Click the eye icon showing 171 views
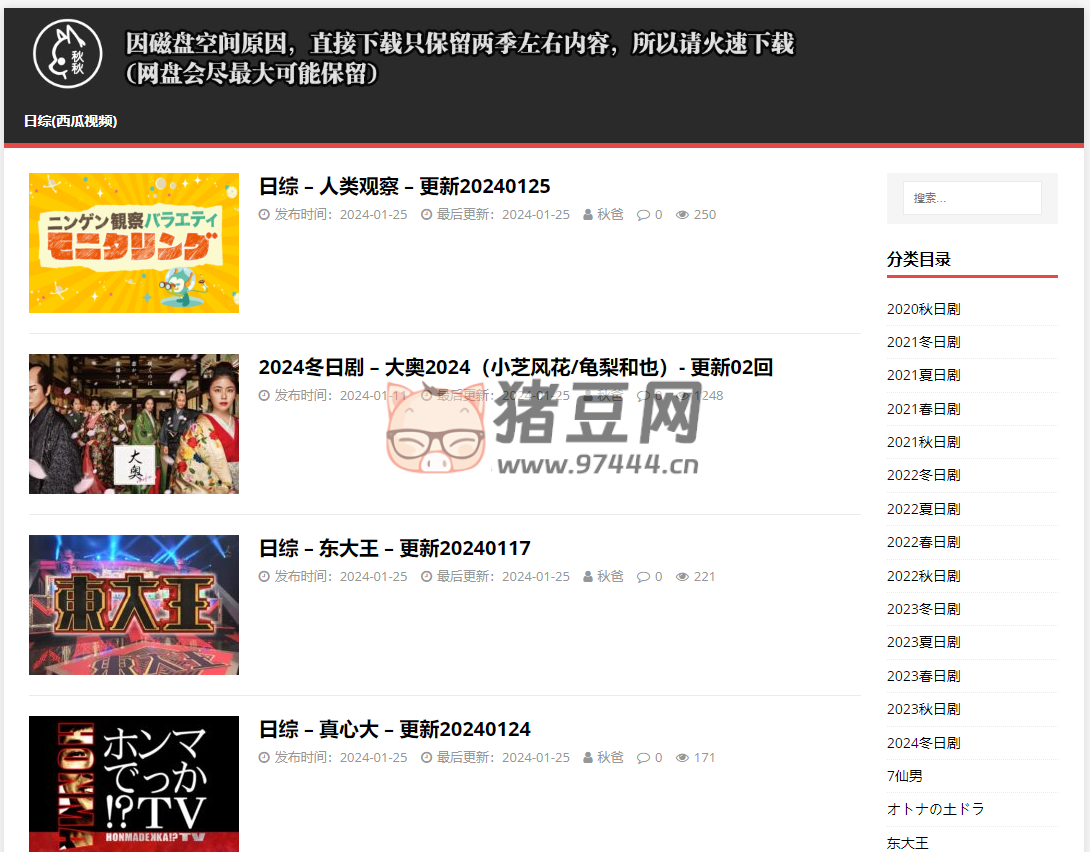This screenshot has width=1090, height=852. coord(682,757)
